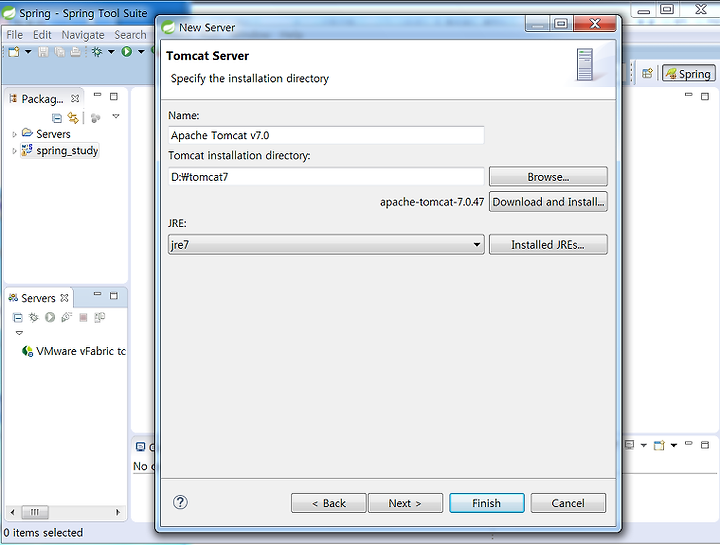This screenshot has width=720, height=545.
Task: Select the Package Explorer tab
Action: pos(42,99)
